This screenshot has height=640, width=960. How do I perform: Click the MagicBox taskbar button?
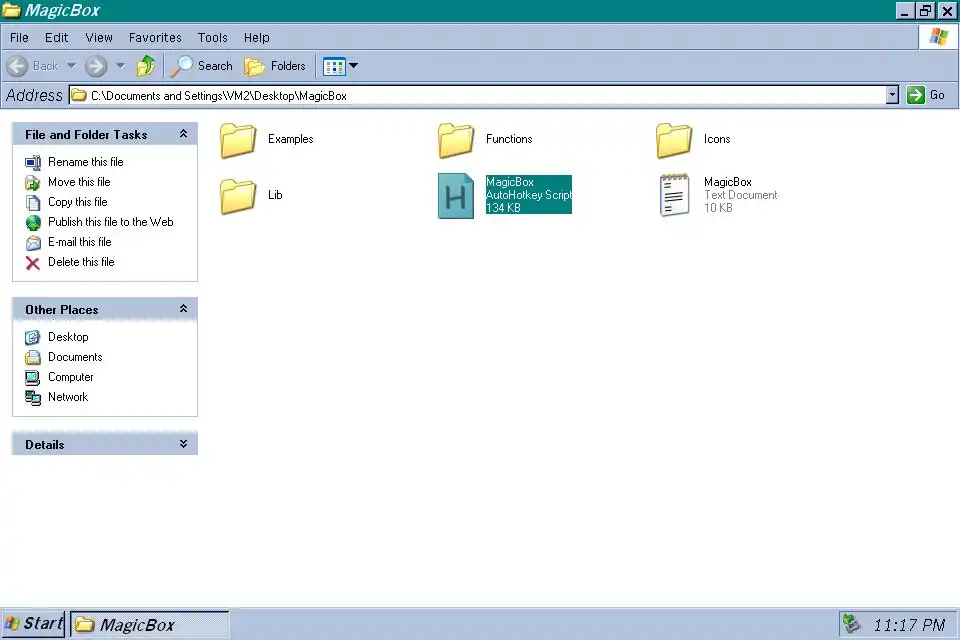(149, 624)
